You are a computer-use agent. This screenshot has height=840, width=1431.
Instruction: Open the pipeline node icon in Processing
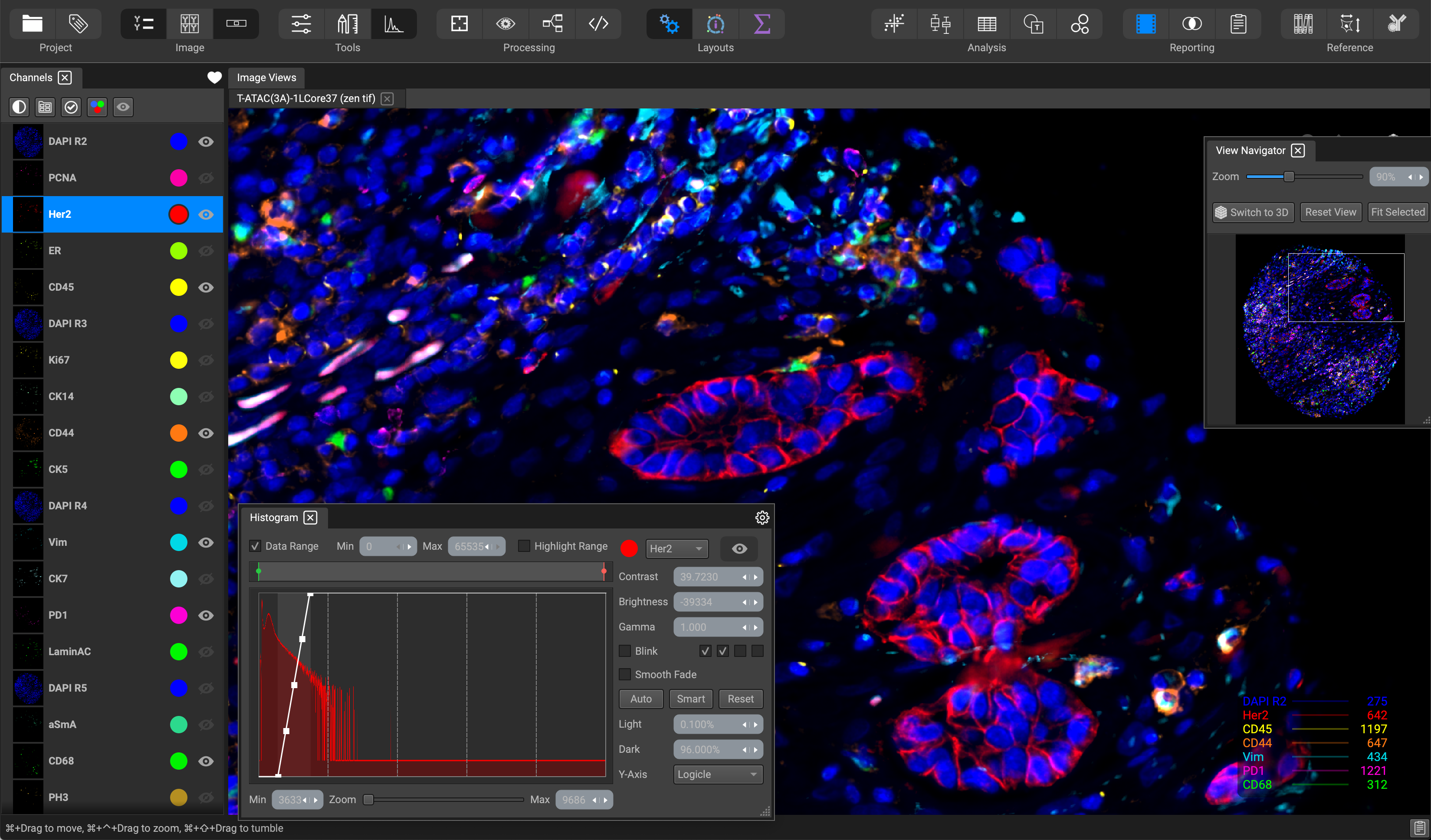coord(552,23)
